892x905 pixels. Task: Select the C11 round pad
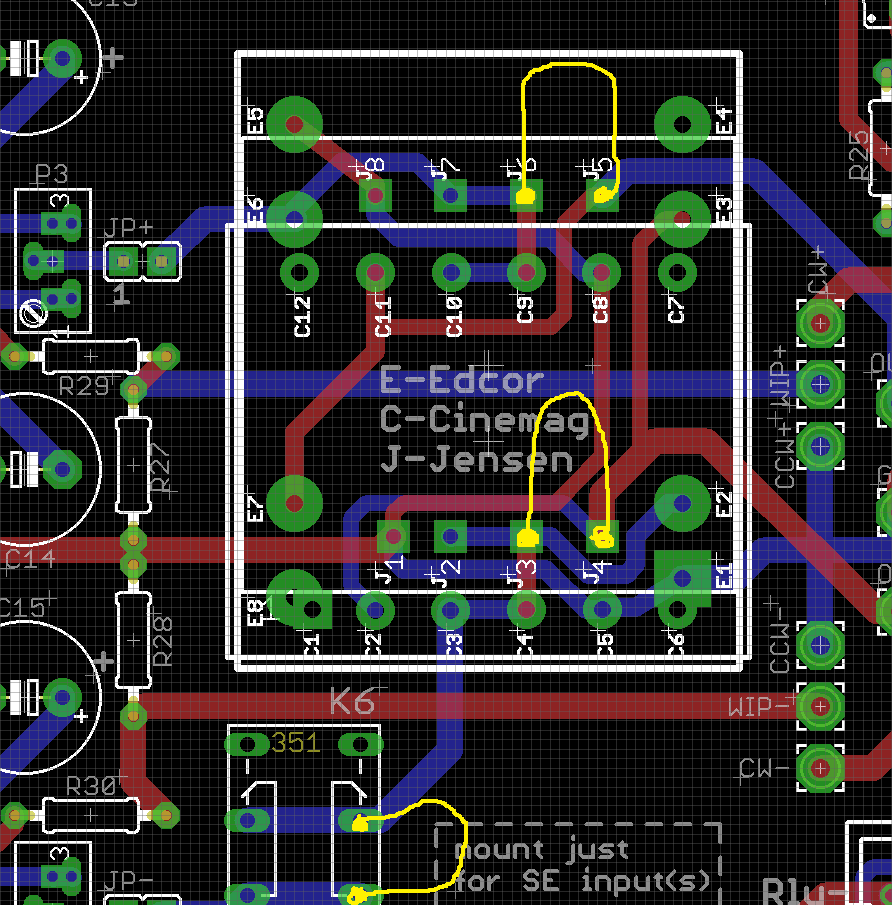click(375, 272)
